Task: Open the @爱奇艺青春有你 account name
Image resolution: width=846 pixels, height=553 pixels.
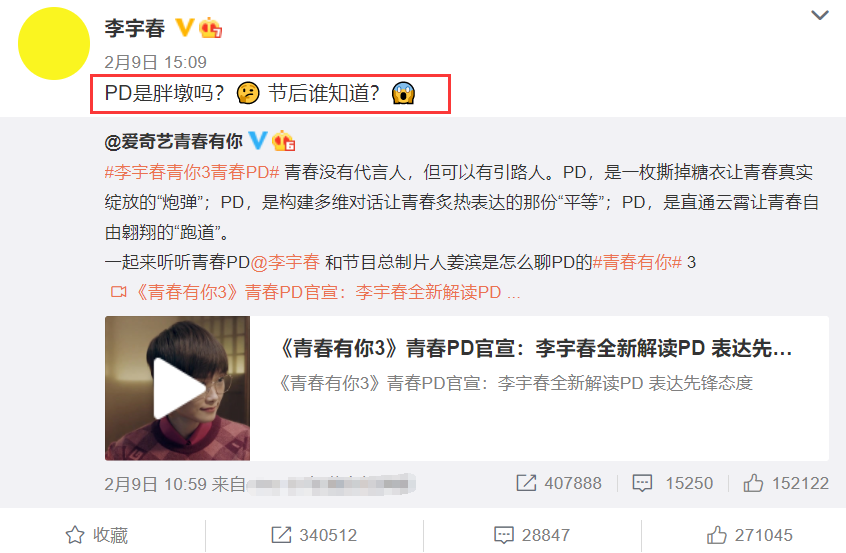Action: point(174,141)
